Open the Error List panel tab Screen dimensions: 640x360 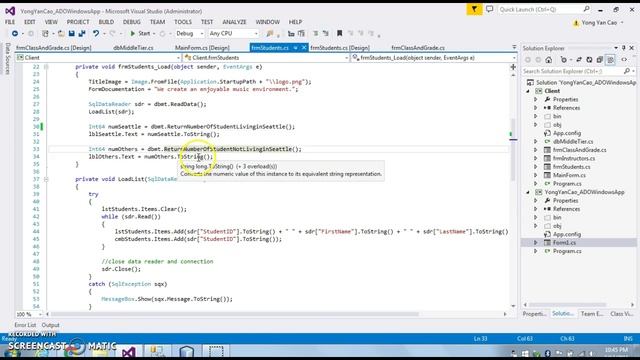coord(25,325)
